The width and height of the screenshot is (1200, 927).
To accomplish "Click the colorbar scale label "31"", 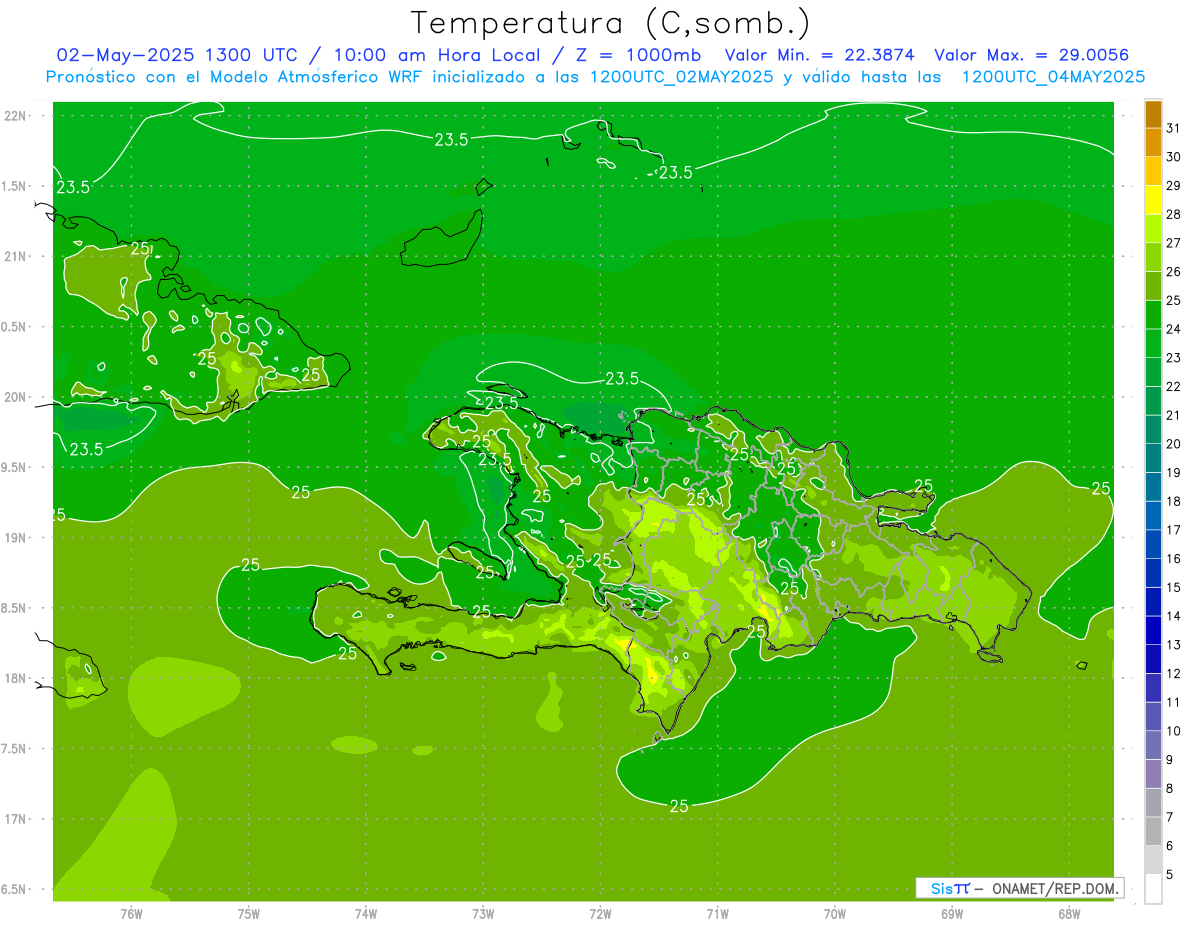I will pyautogui.click(x=1174, y=128).
